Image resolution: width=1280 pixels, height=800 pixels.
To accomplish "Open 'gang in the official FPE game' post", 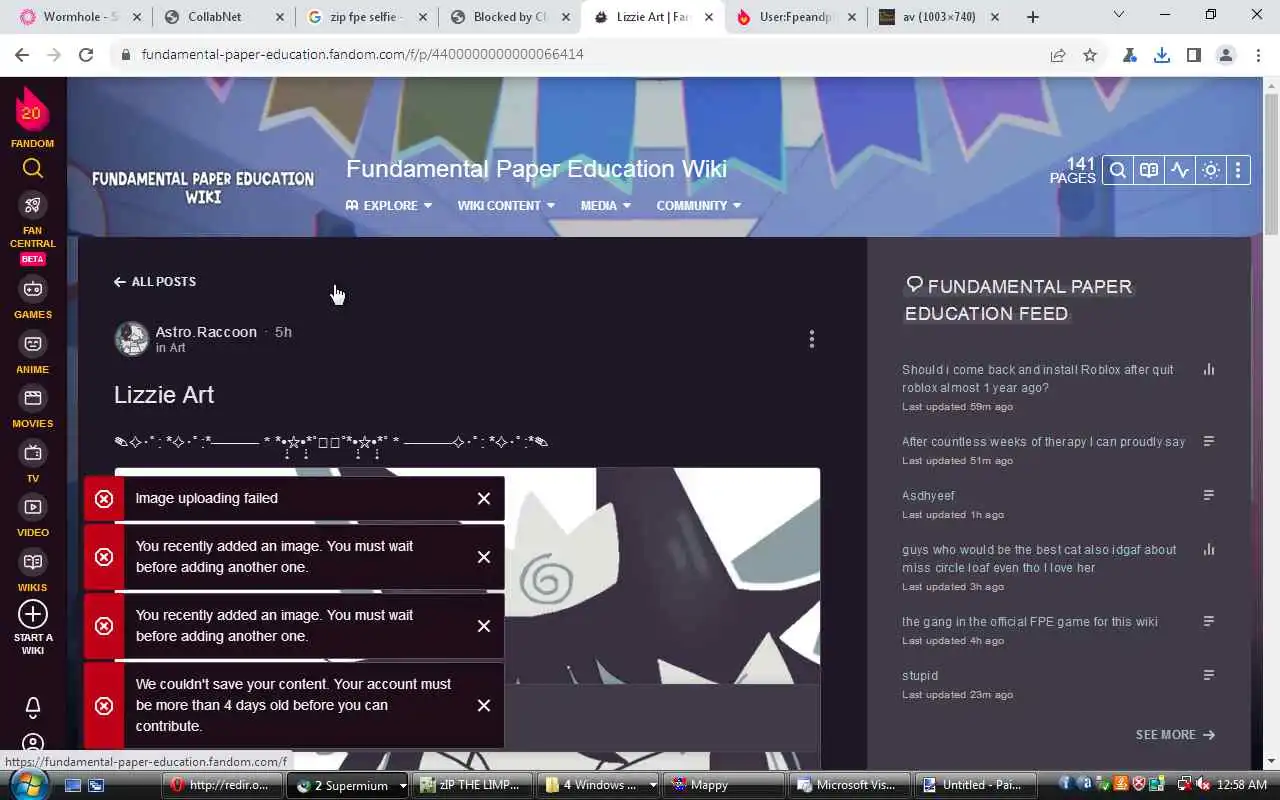I will (1029, 621).
